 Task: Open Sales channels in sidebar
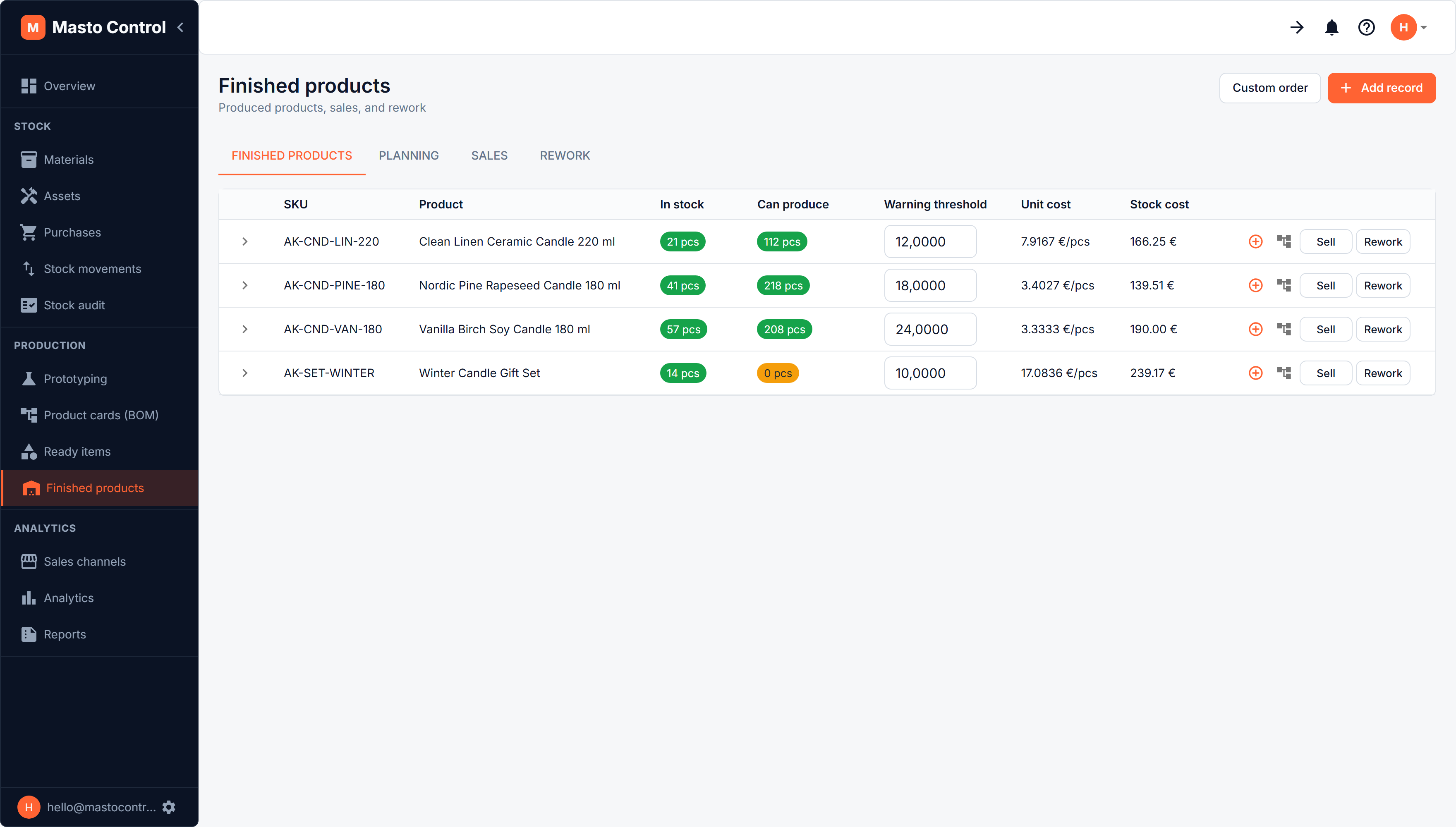[99, 561]
